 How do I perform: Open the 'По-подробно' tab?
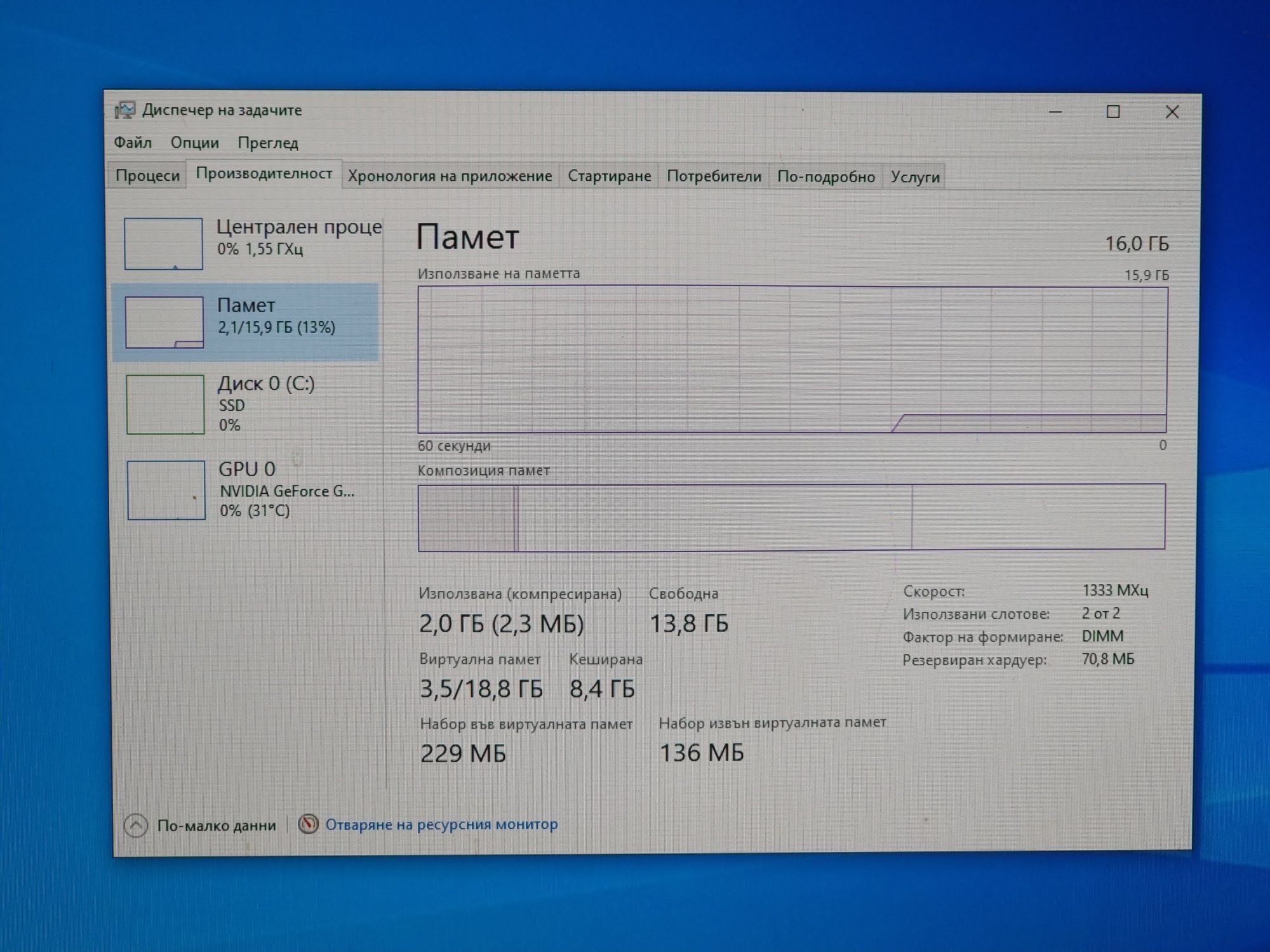click(826, 176)
